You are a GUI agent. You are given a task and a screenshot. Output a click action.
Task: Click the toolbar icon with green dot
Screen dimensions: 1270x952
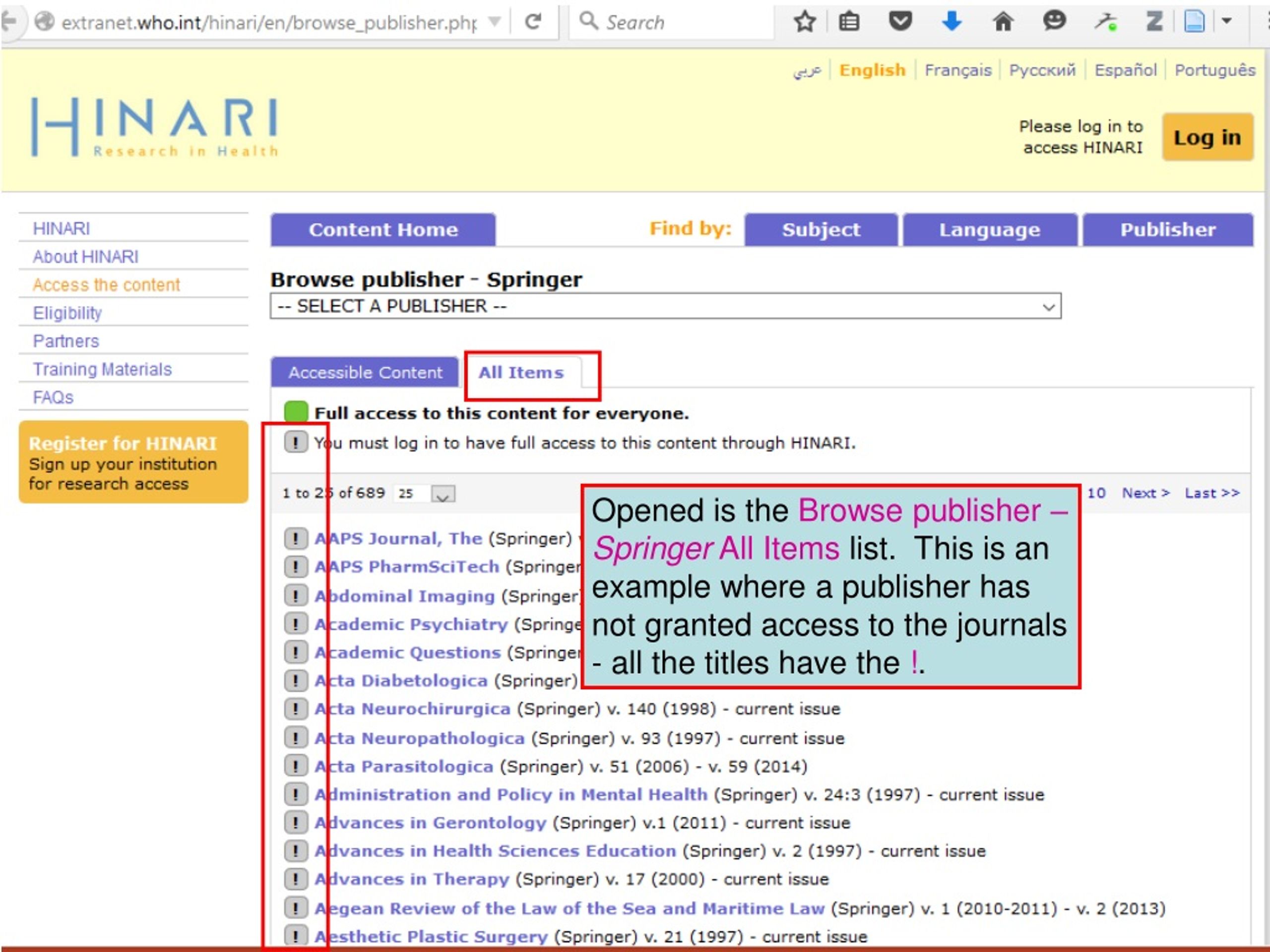pos(1105,22)
